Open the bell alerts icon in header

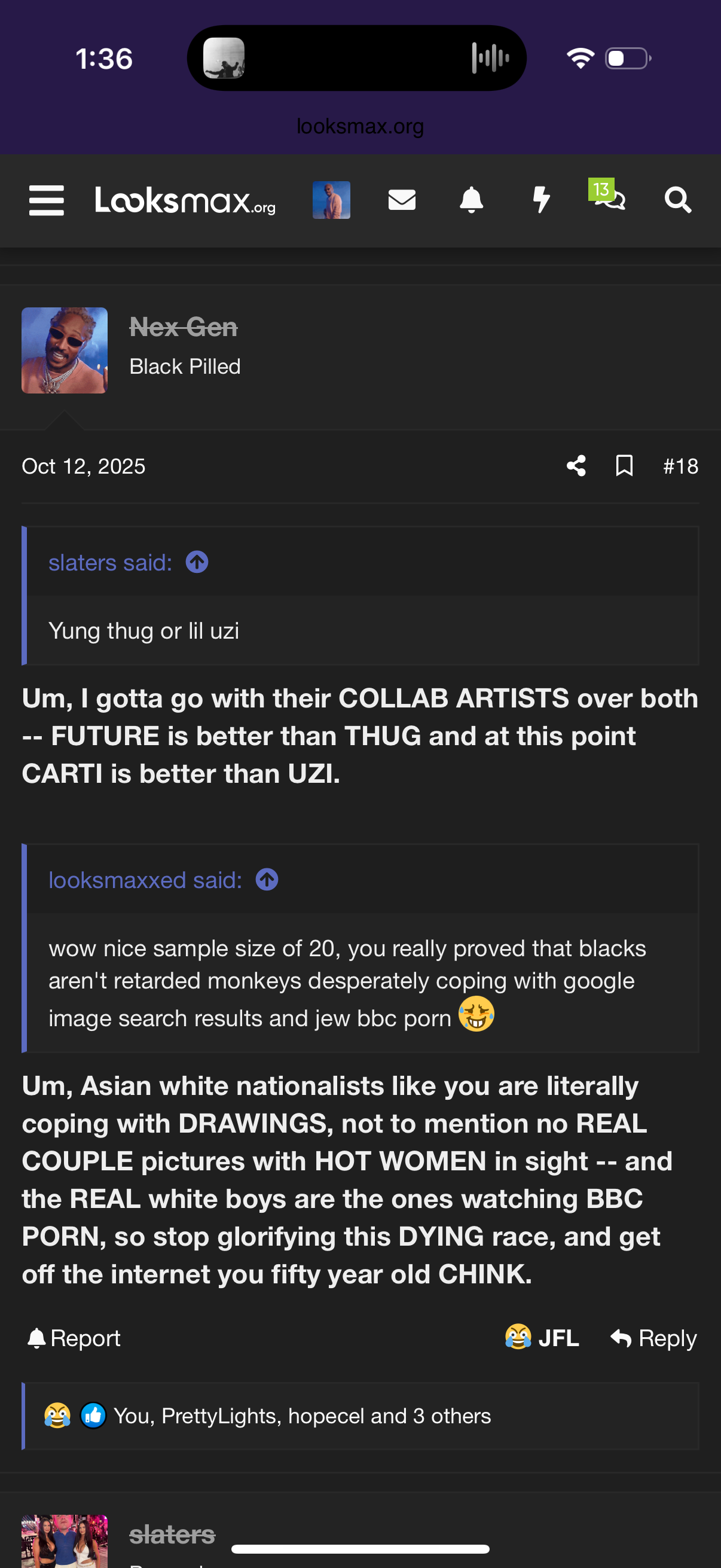click(x=471, y=200)
